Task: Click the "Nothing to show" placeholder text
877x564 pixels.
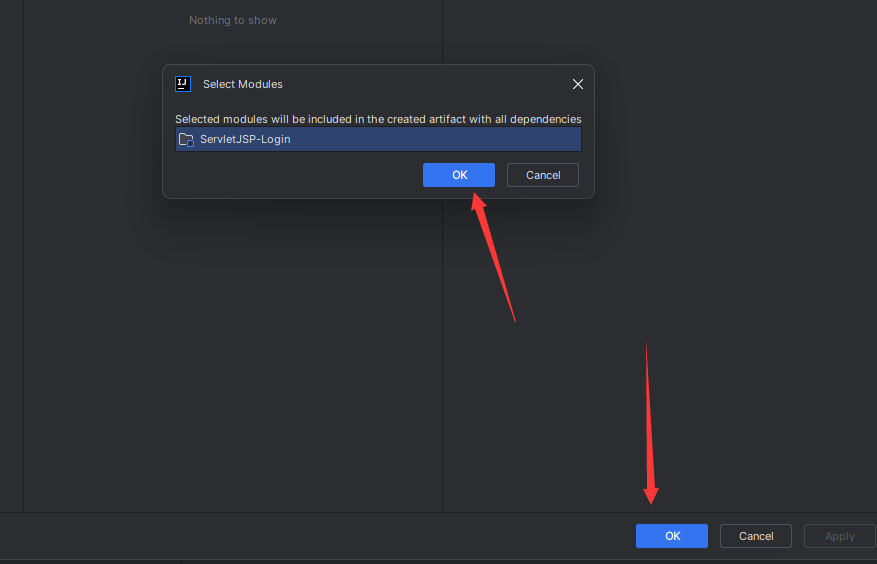Action: [x=233, y=20]
